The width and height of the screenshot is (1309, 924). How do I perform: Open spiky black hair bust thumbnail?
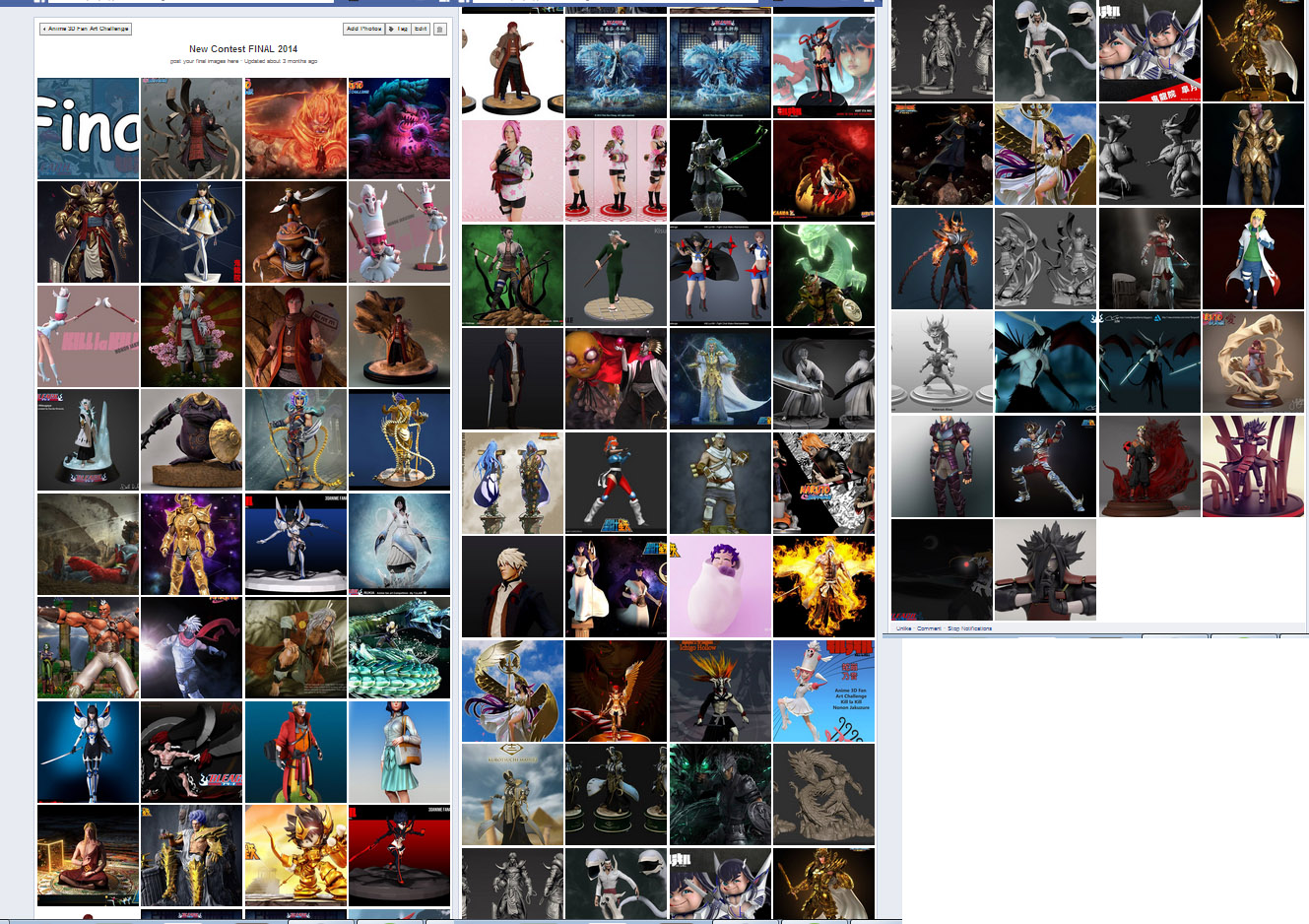pos(1045,569)
